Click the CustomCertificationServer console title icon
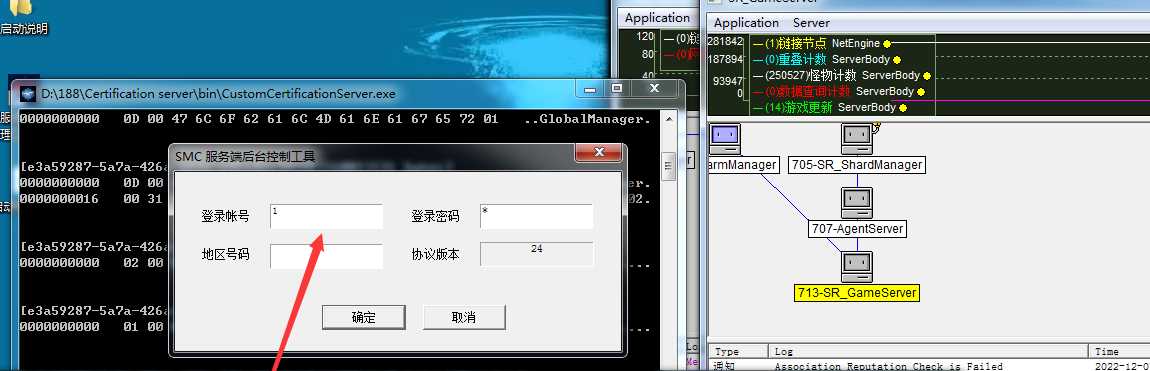 click(x=28, y=94)
